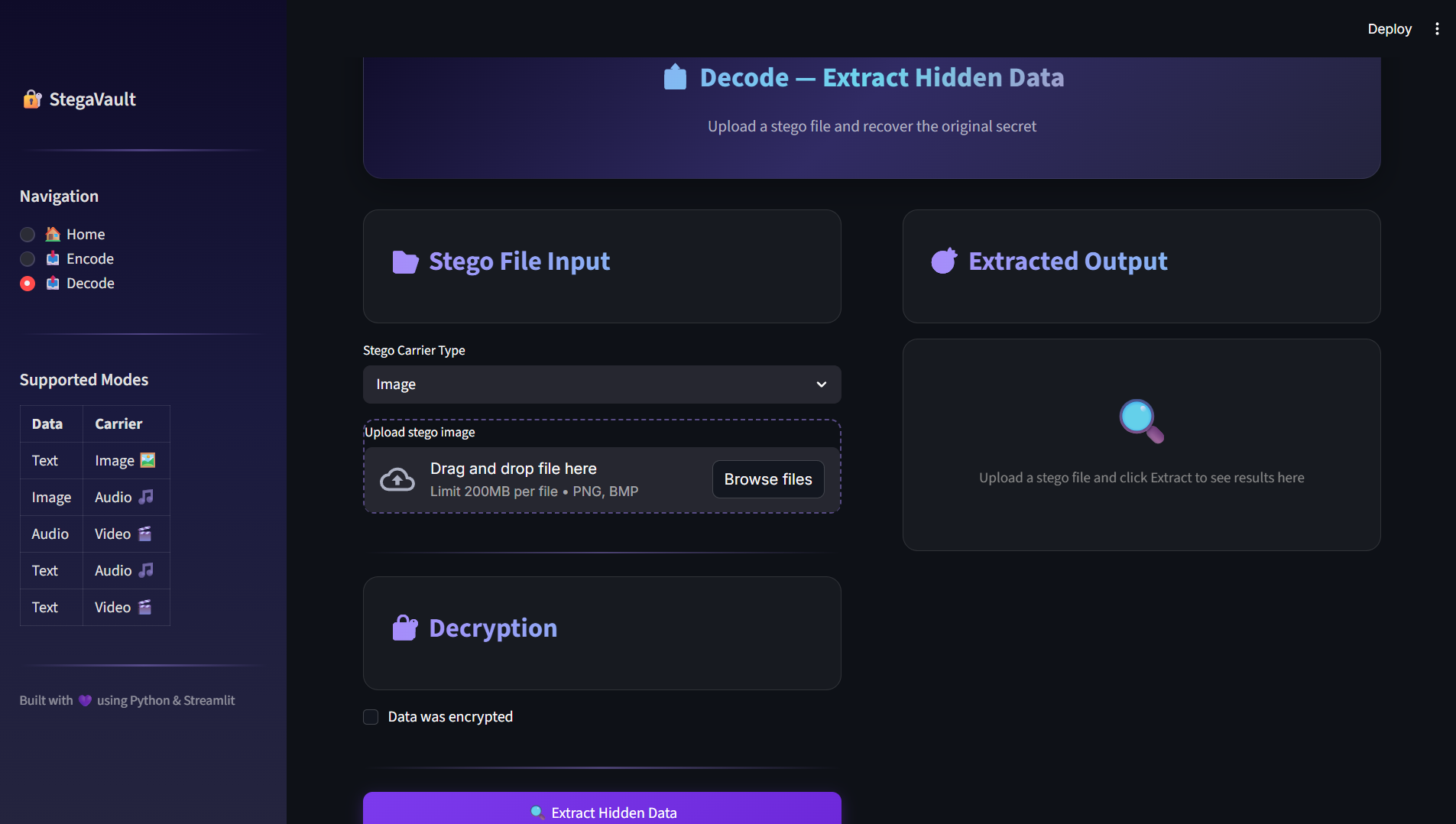This screenshot has height=824, width=1456.
Task: Click the Decode — Extract Hidden Data title
Action: pyautogui.click(x=882, y=77)
